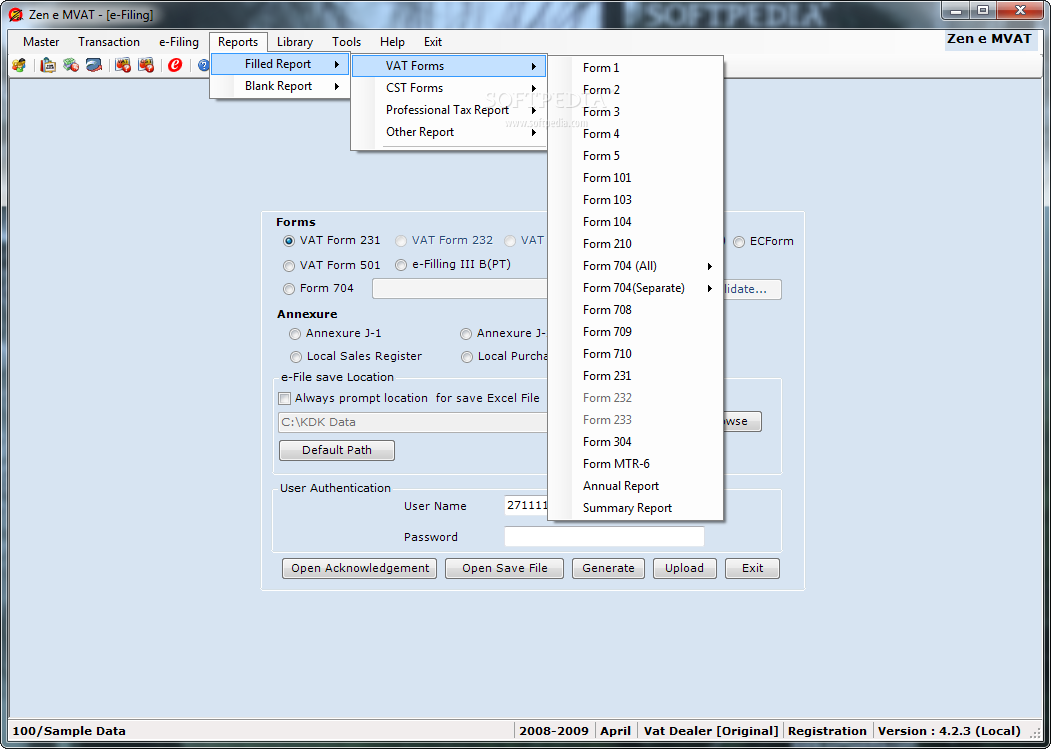Choose Form 5 menu entry

(635, 156)
